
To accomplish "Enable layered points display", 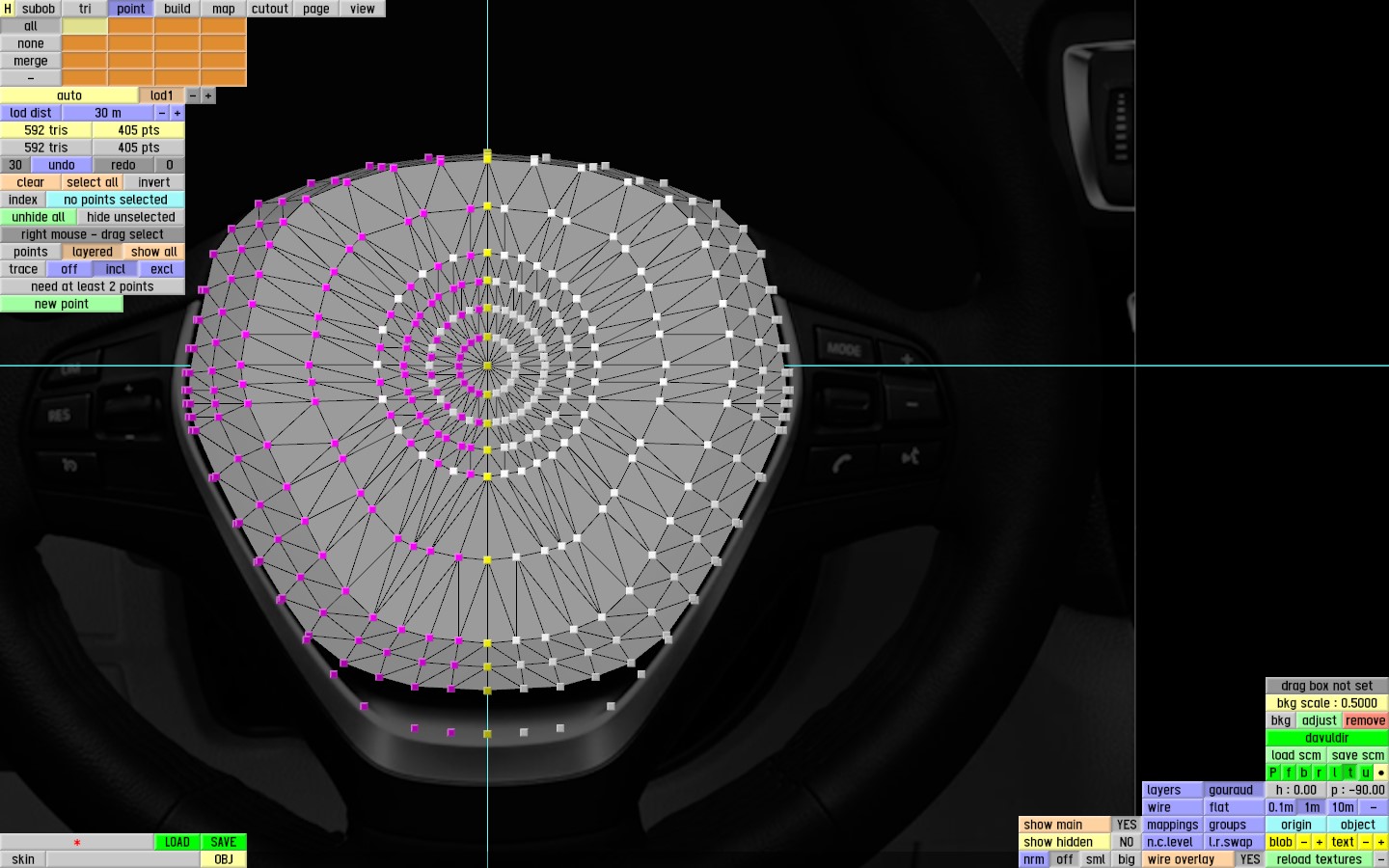I will pos(93,252).
